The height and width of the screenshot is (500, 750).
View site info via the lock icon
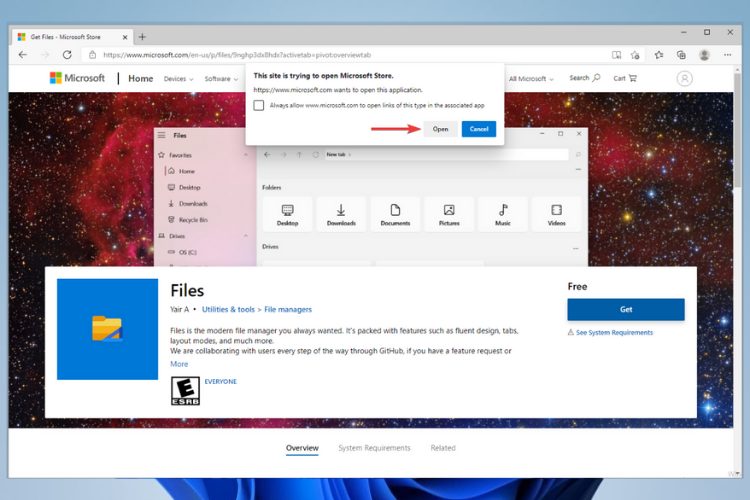(93, 55)
